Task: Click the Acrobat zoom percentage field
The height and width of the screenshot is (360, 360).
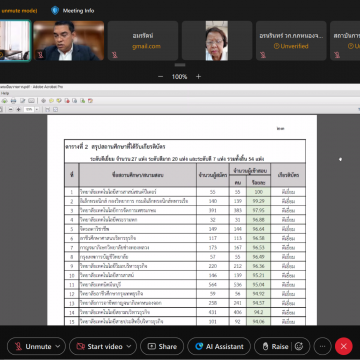Action: click(x=29, y=109)
